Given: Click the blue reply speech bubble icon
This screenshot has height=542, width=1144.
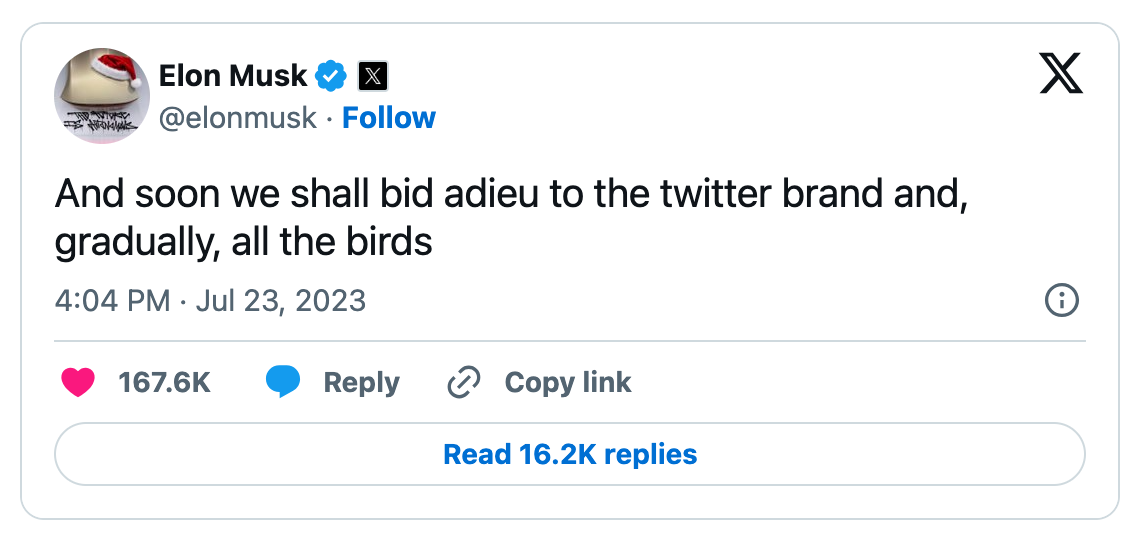Looking at the screenshot, I should [x=283, y=382].
